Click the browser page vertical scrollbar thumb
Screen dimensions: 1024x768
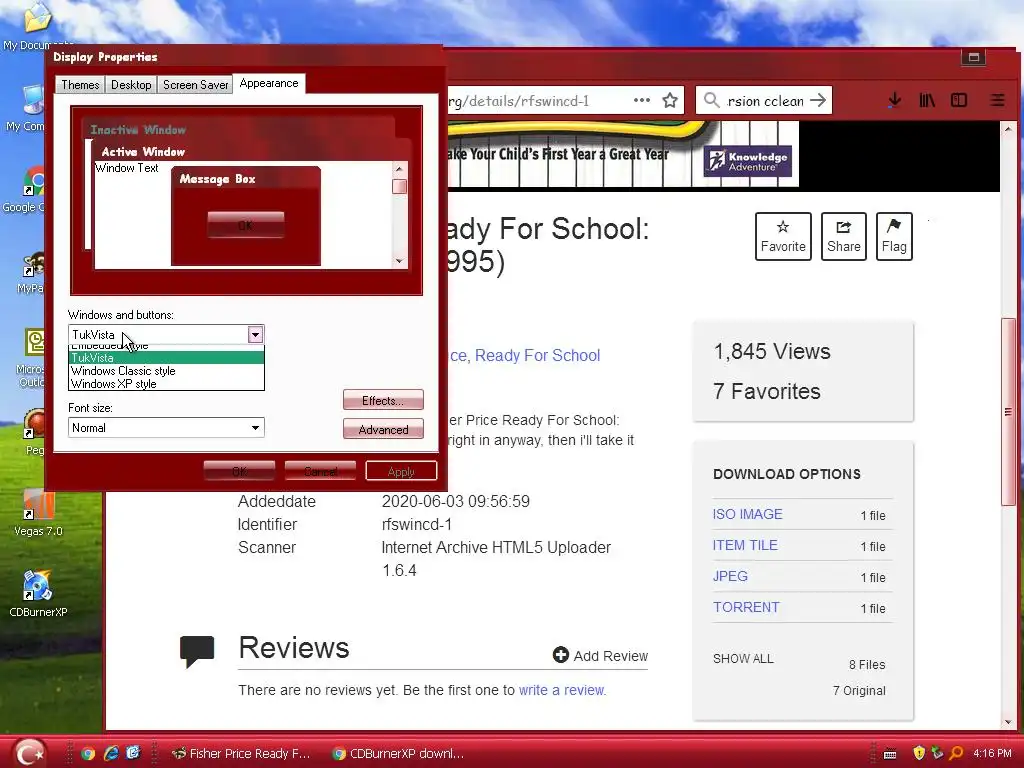[1008, 411]
